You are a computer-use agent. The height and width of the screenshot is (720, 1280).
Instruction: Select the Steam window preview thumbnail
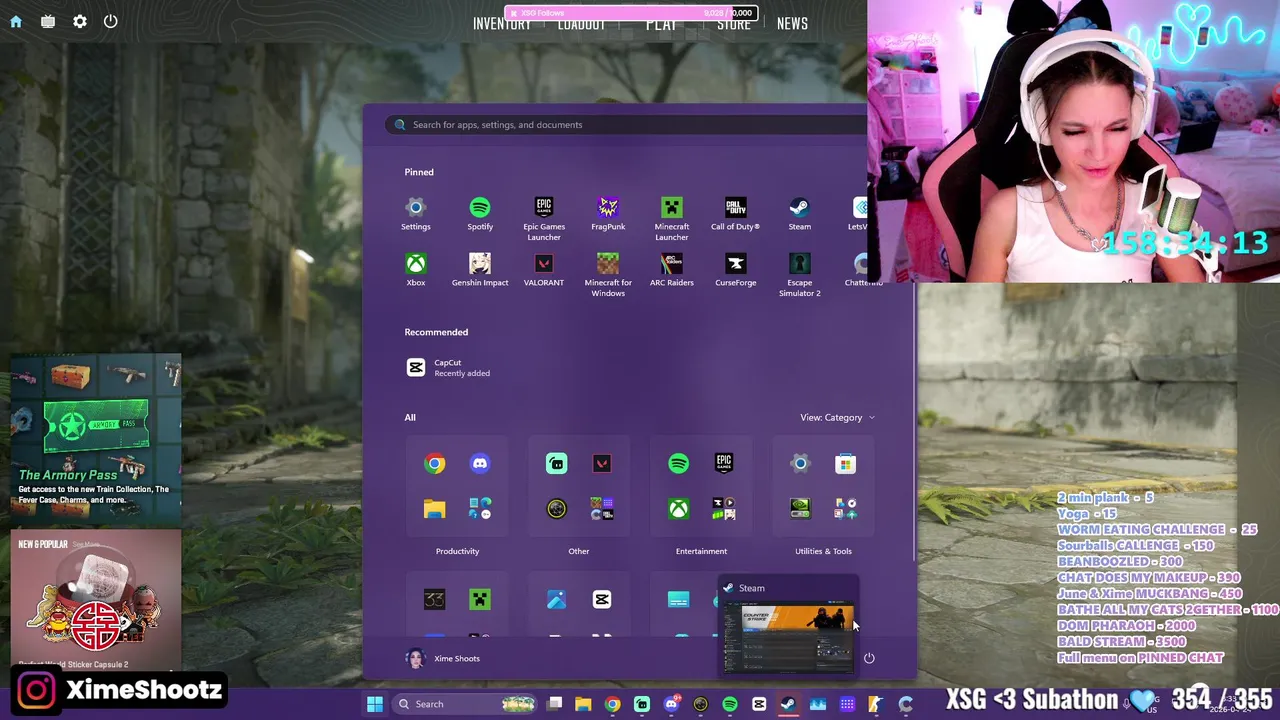788,637
